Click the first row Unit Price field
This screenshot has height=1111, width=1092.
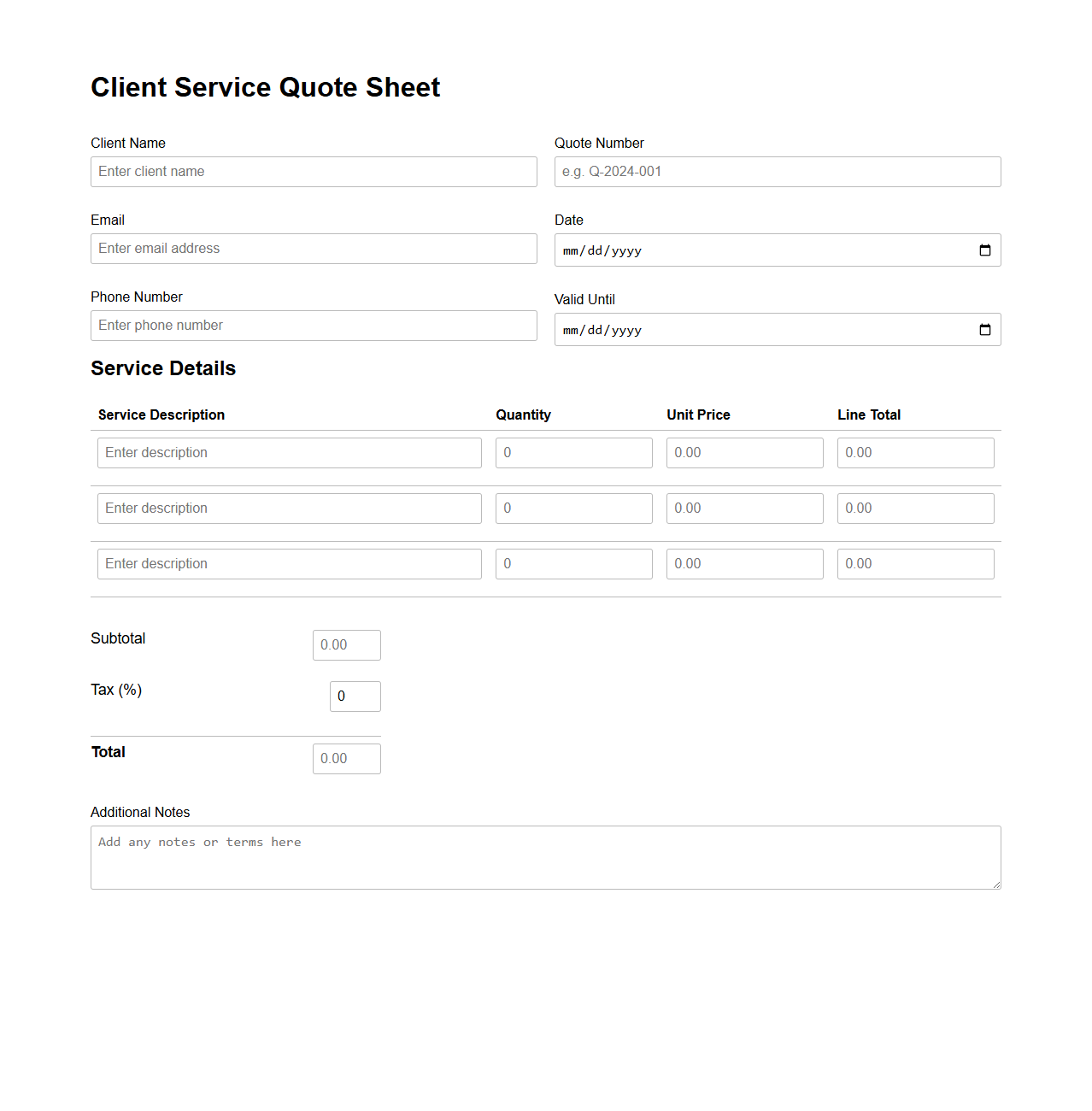point(744,452)
